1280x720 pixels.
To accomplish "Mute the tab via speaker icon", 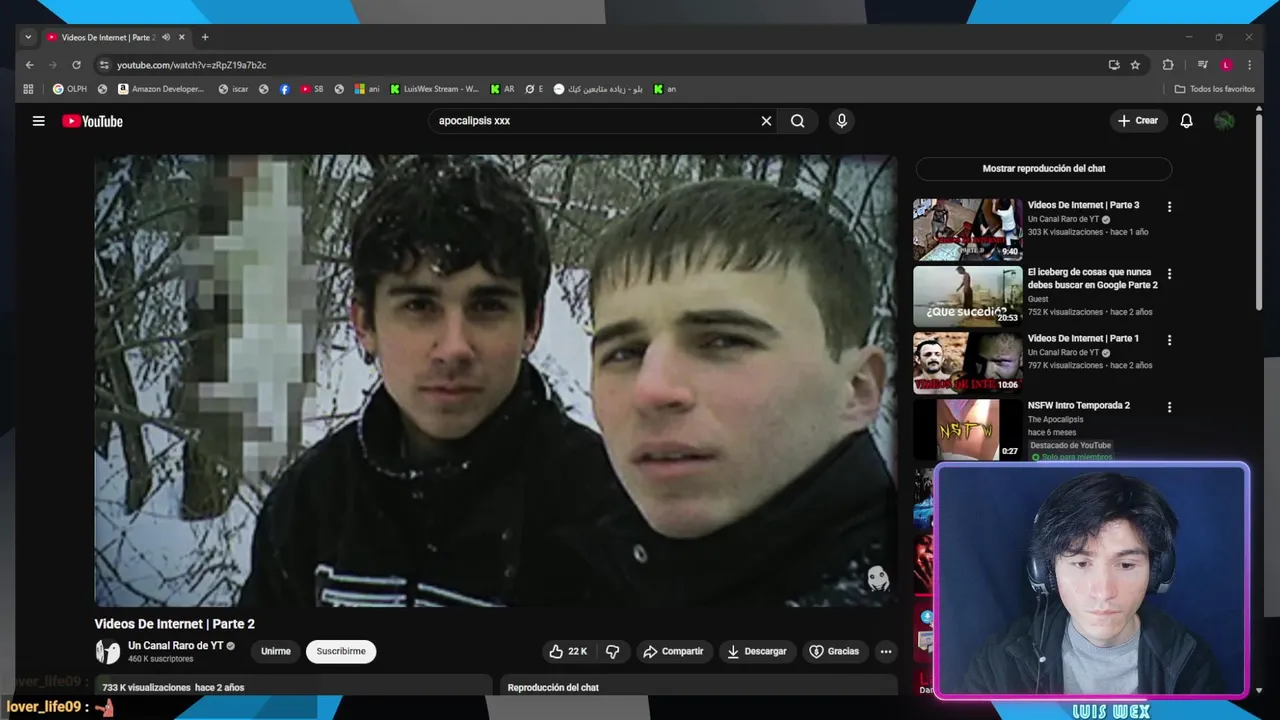I will 166,37.
